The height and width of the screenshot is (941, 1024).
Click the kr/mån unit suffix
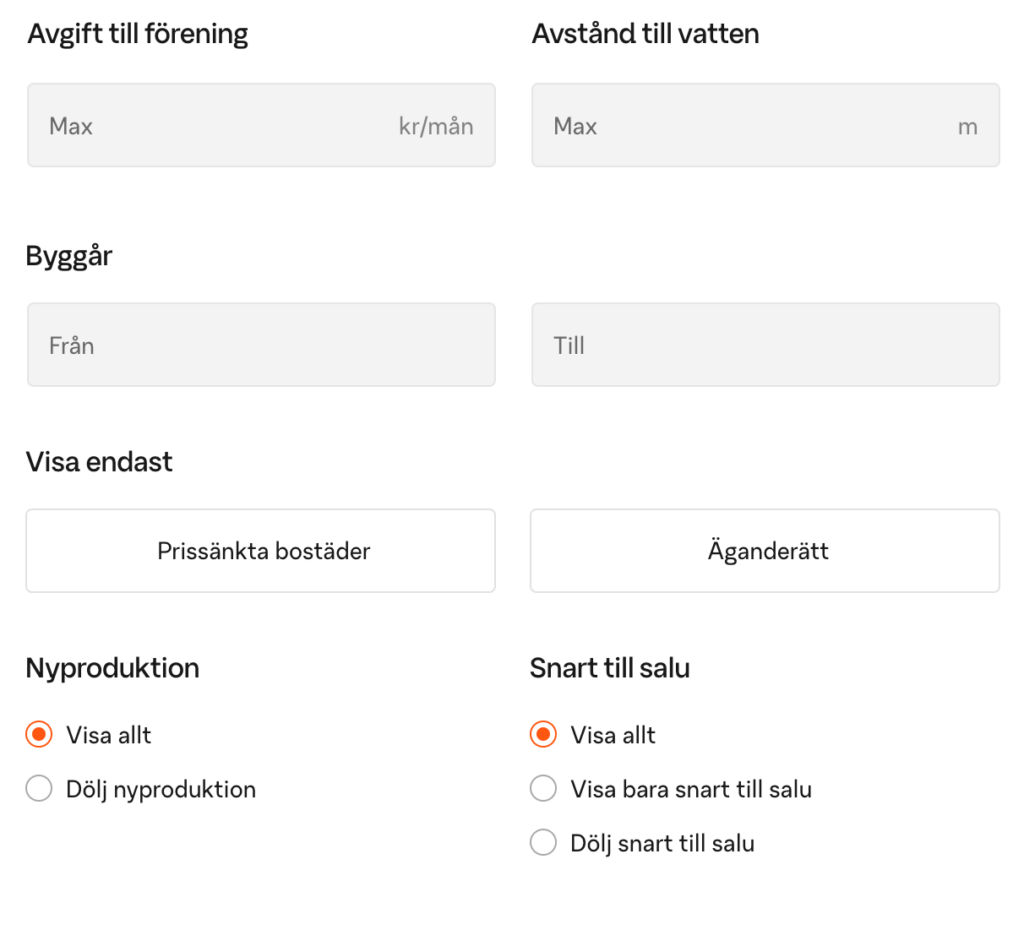point(436,126)
